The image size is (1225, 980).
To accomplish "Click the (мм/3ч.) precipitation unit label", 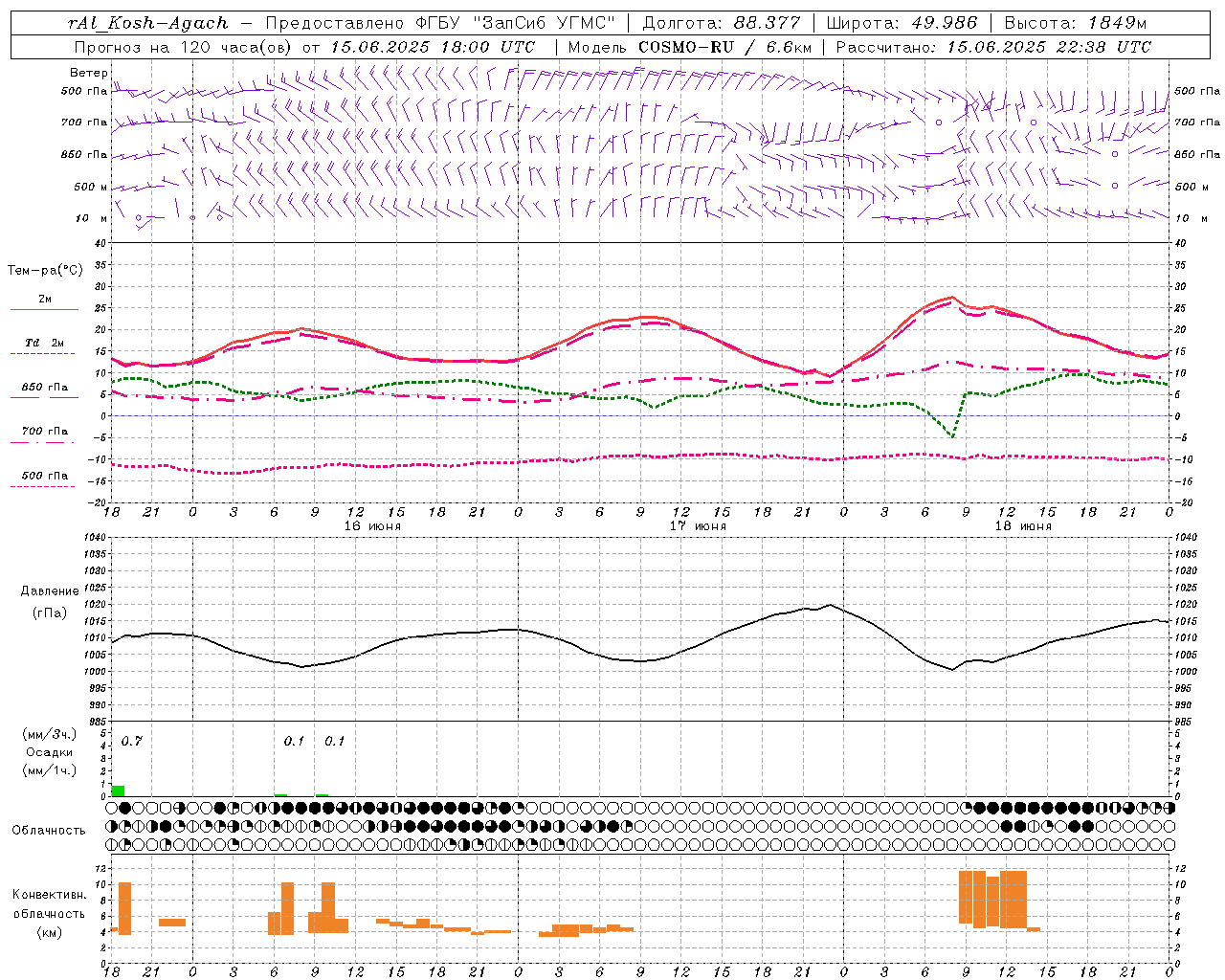I will (49, 734).
